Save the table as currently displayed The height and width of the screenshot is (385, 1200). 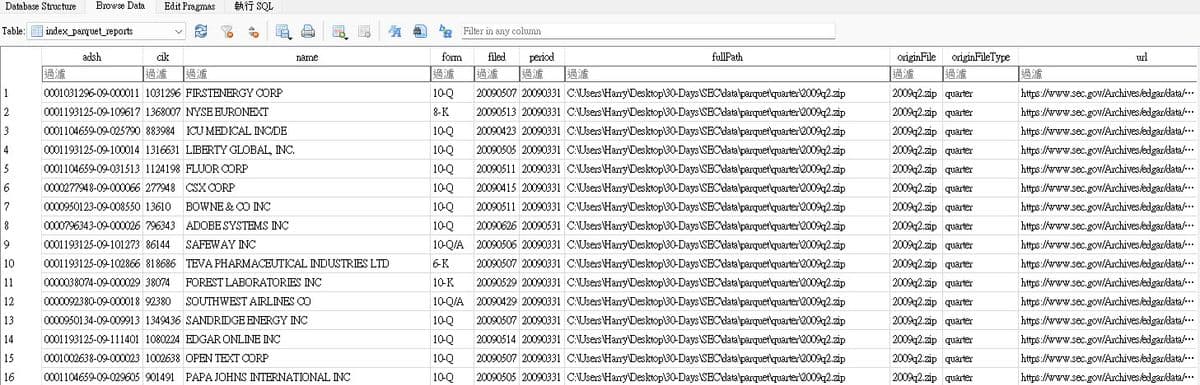[x=284, y=31]
